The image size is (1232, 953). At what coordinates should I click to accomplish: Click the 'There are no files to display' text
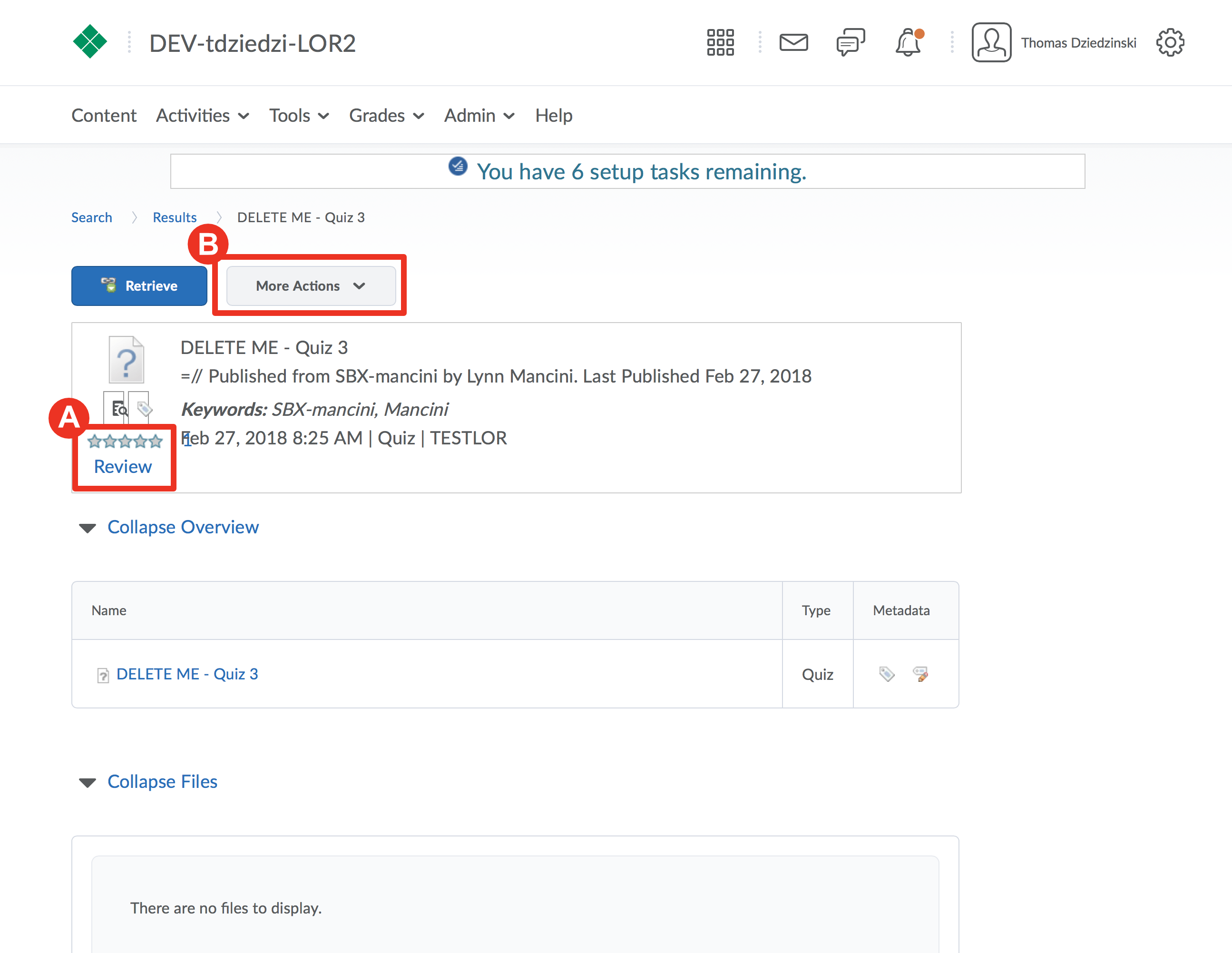pos(225,908)
